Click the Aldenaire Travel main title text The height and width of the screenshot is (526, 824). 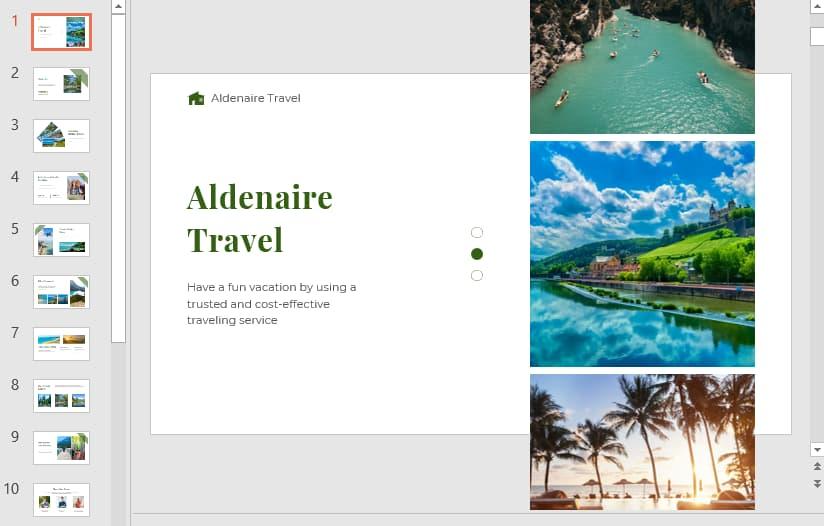click(x=260, y=219)
